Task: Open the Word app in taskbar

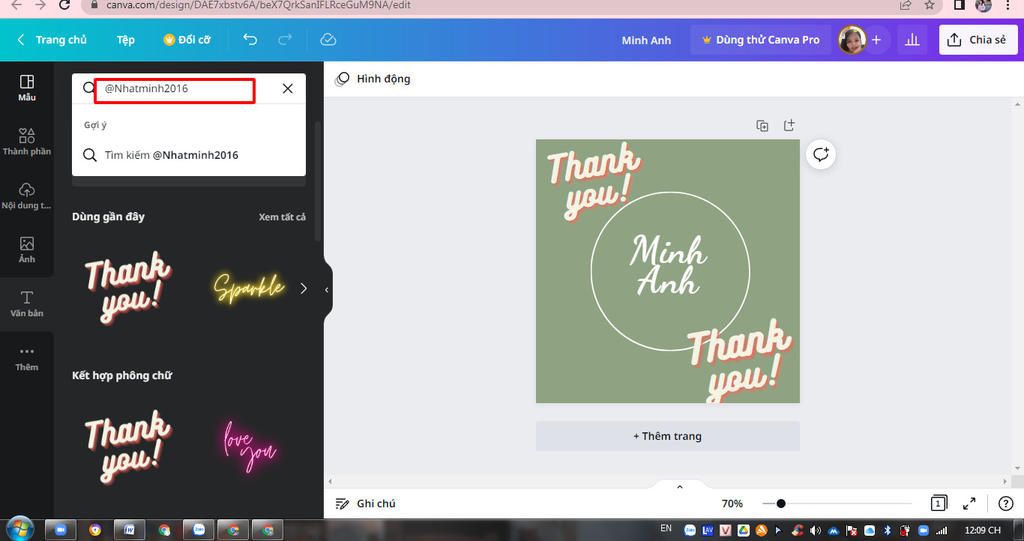Action: tap(129, 530)
